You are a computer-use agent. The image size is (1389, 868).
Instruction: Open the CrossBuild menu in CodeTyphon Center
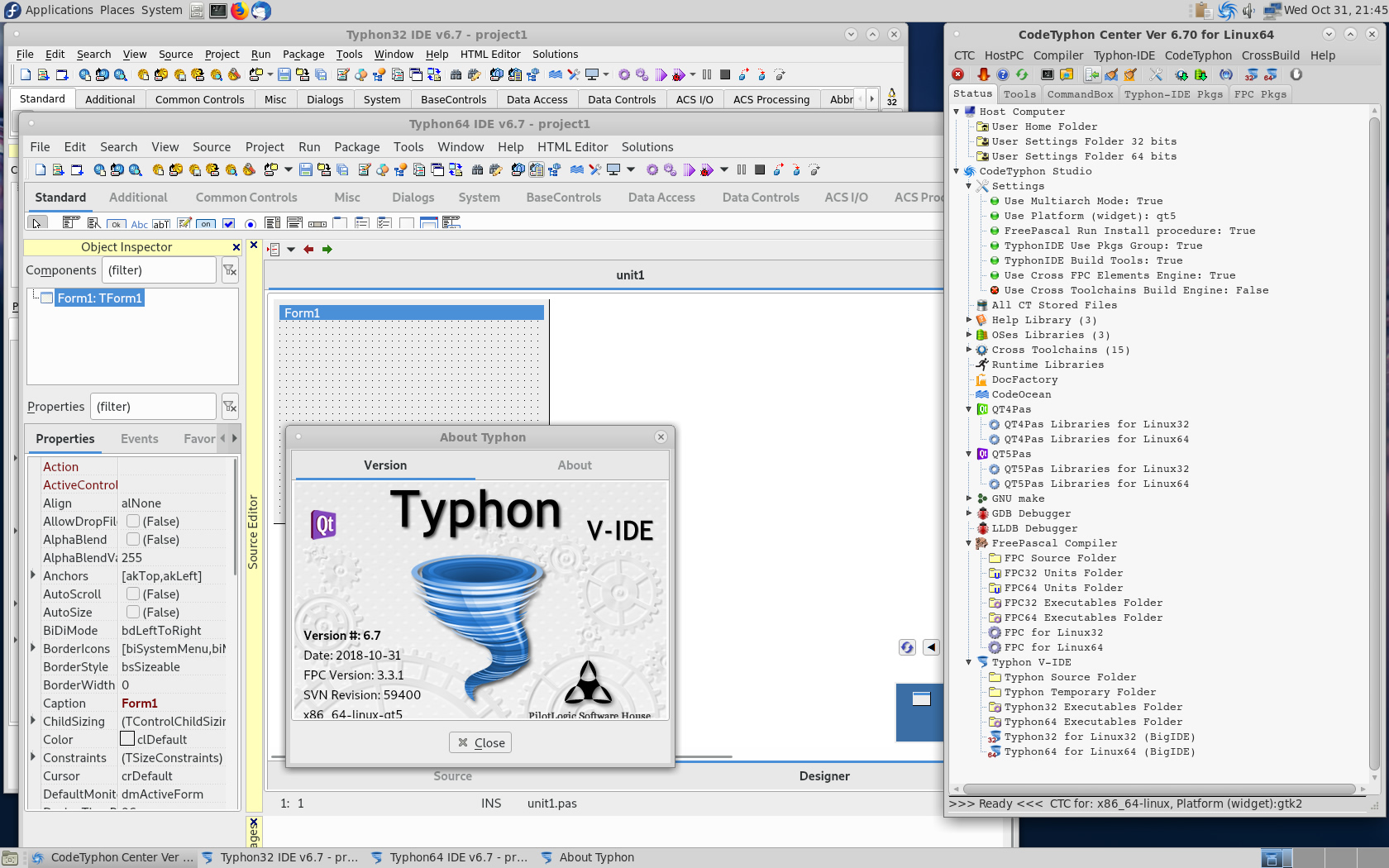[x=1270, y=55]
